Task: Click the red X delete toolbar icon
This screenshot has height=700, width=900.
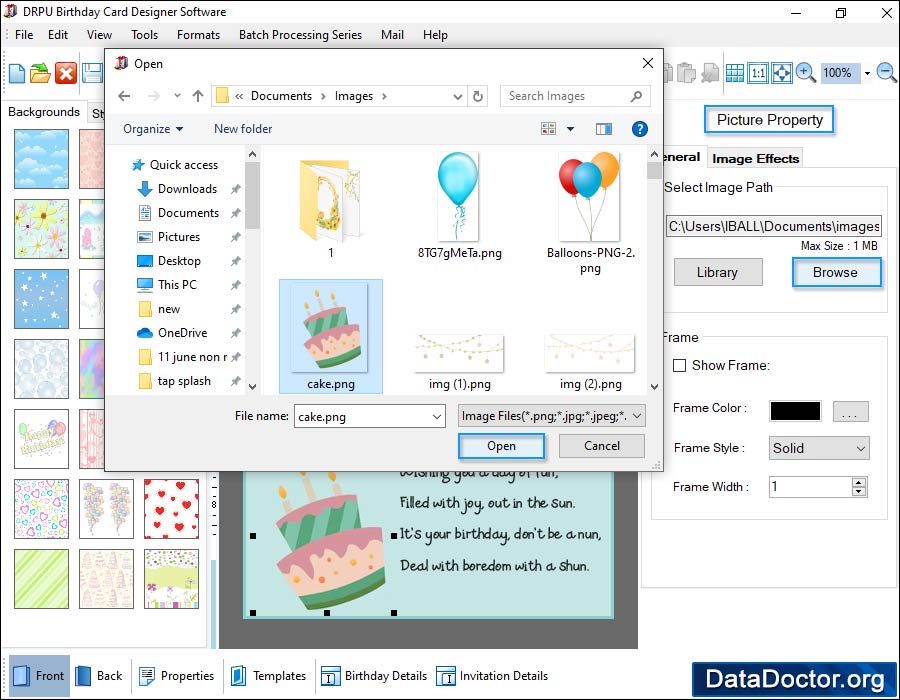Action: [x=66, y=73]
